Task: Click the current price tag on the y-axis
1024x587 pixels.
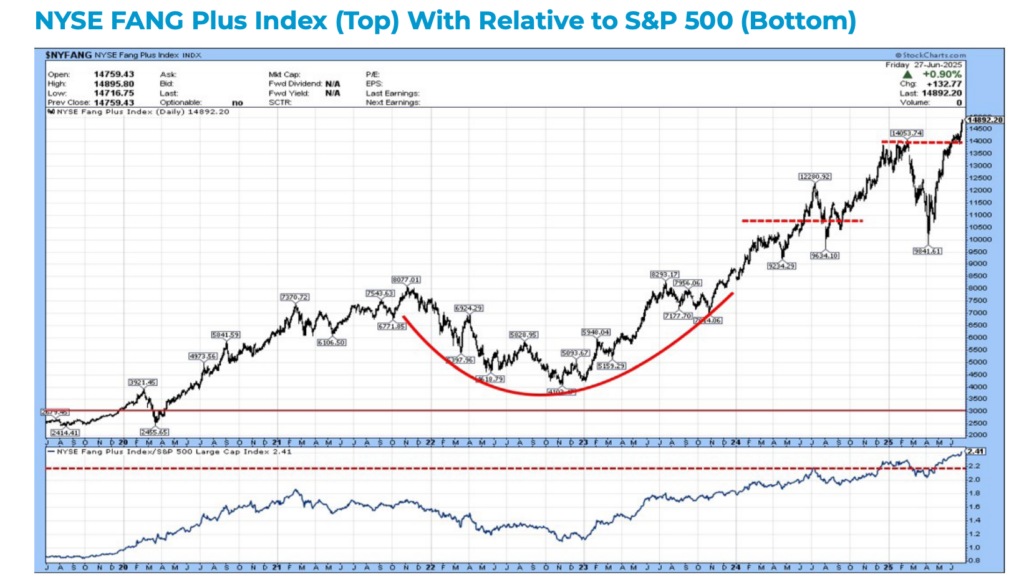Action: (985, 120)
